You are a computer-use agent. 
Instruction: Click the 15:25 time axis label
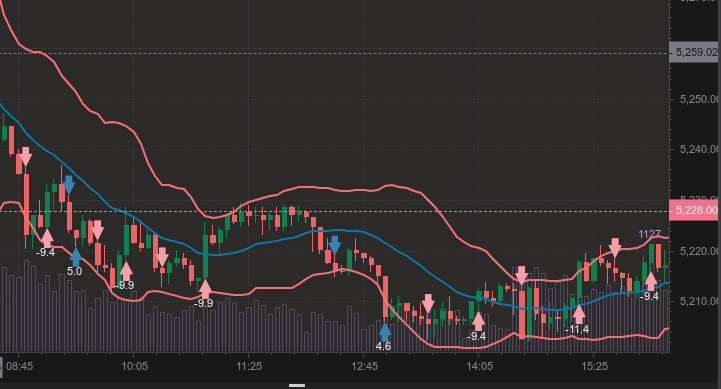pos(595,366)
